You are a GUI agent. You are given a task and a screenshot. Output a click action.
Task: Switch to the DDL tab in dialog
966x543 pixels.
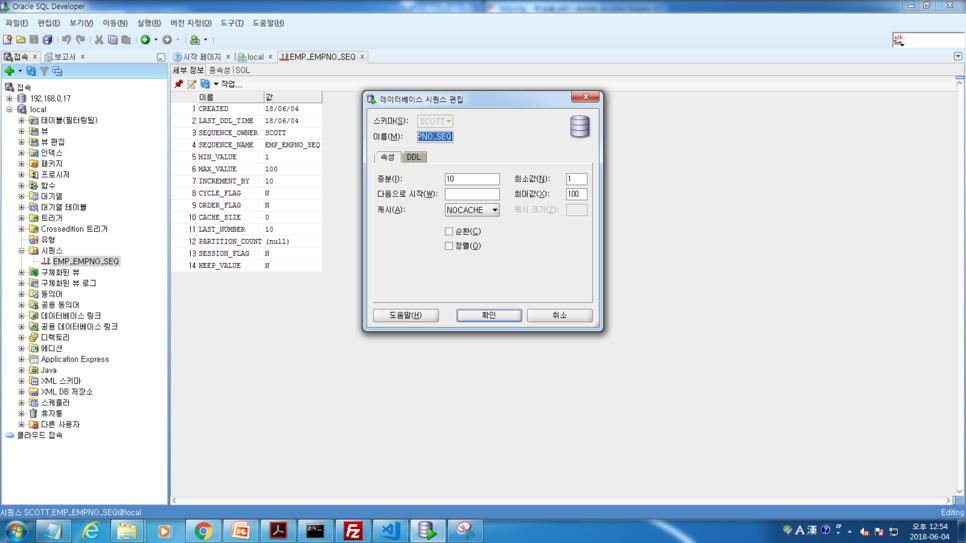(x=413, y=157)
